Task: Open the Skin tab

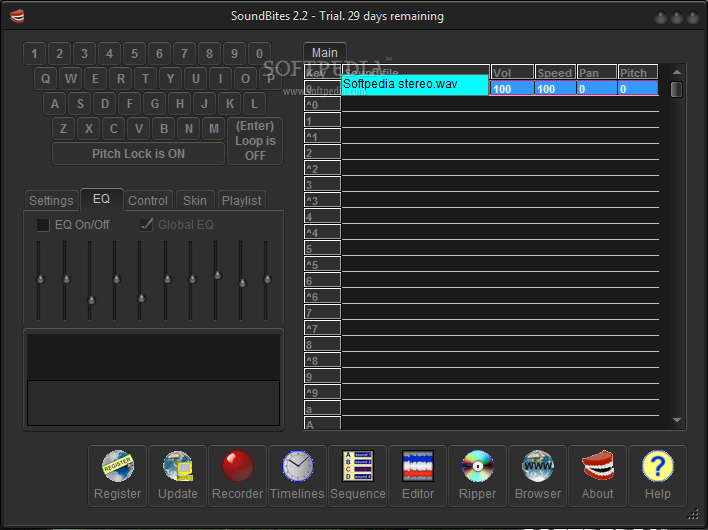Action: click(x=195, y=200)
